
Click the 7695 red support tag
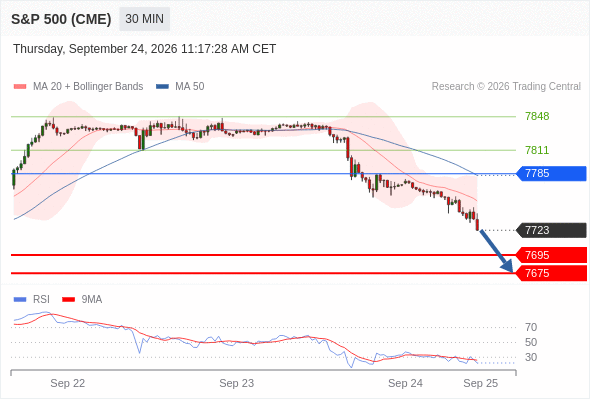click(551, 255)
